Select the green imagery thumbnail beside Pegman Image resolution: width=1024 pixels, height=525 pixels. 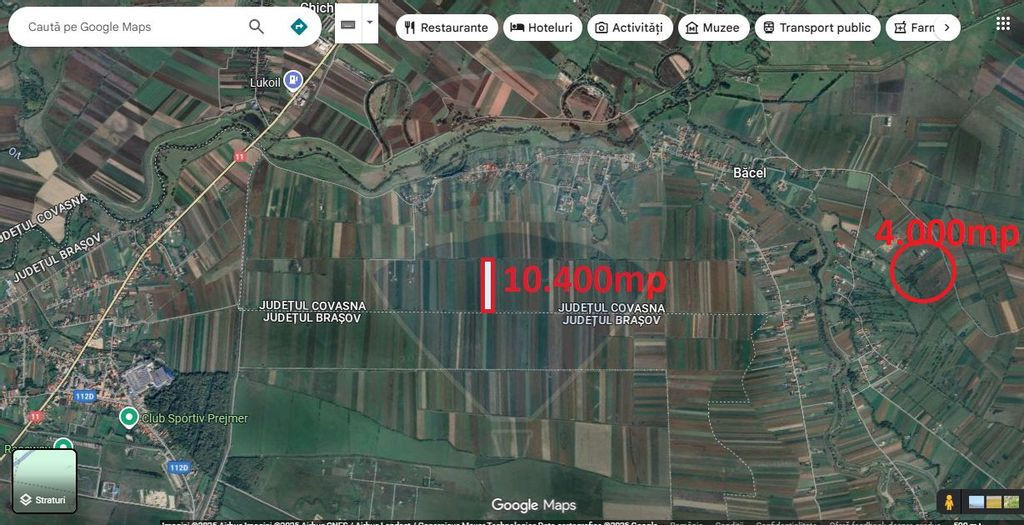coord(1011,502)
